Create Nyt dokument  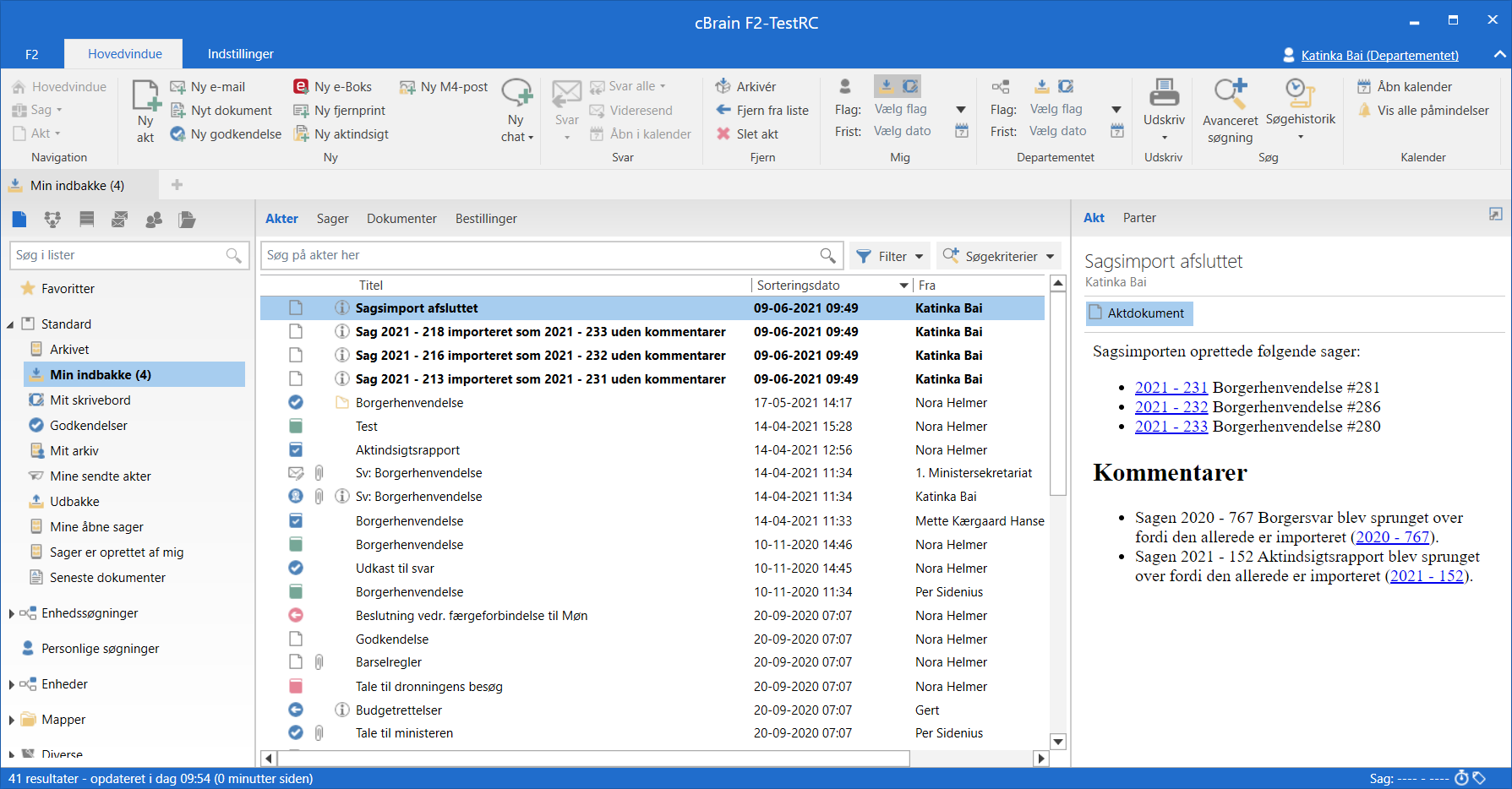coord(221,111)
